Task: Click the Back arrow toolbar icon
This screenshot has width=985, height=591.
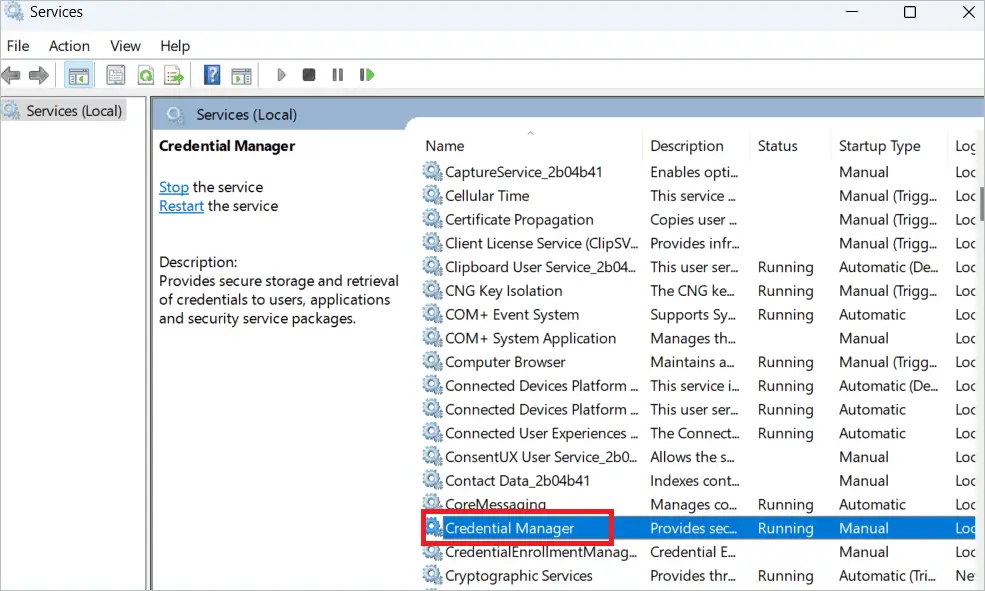Action: (11, 75)
